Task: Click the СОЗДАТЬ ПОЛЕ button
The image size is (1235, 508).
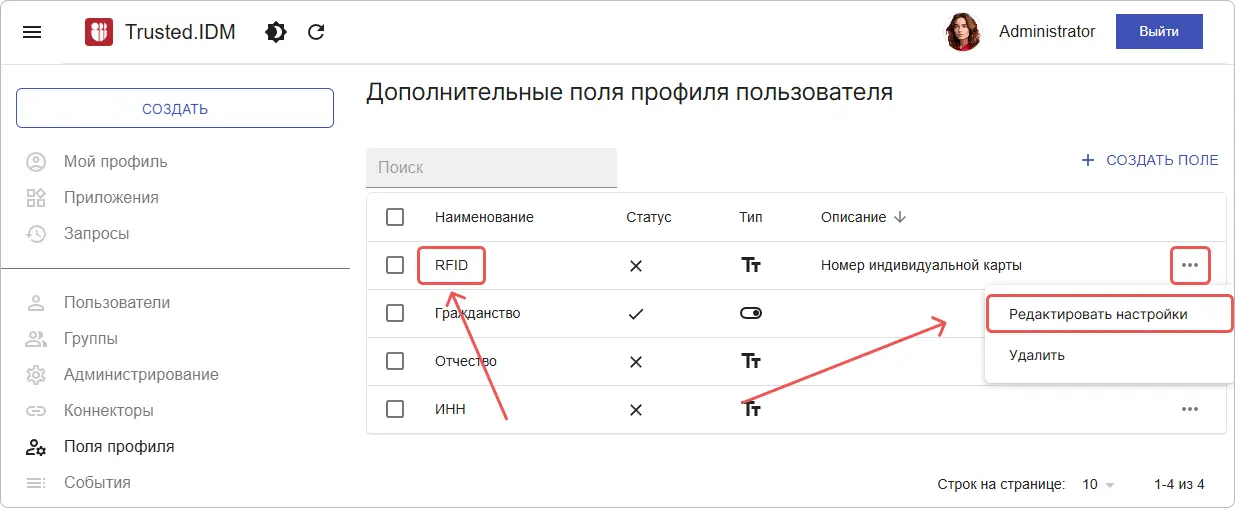Action: [1150, 160]
